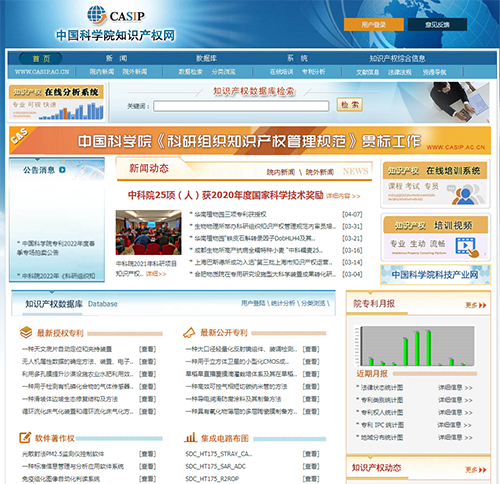Click the 中国科学院科技产业网 banner link

(x=435, y=275)
